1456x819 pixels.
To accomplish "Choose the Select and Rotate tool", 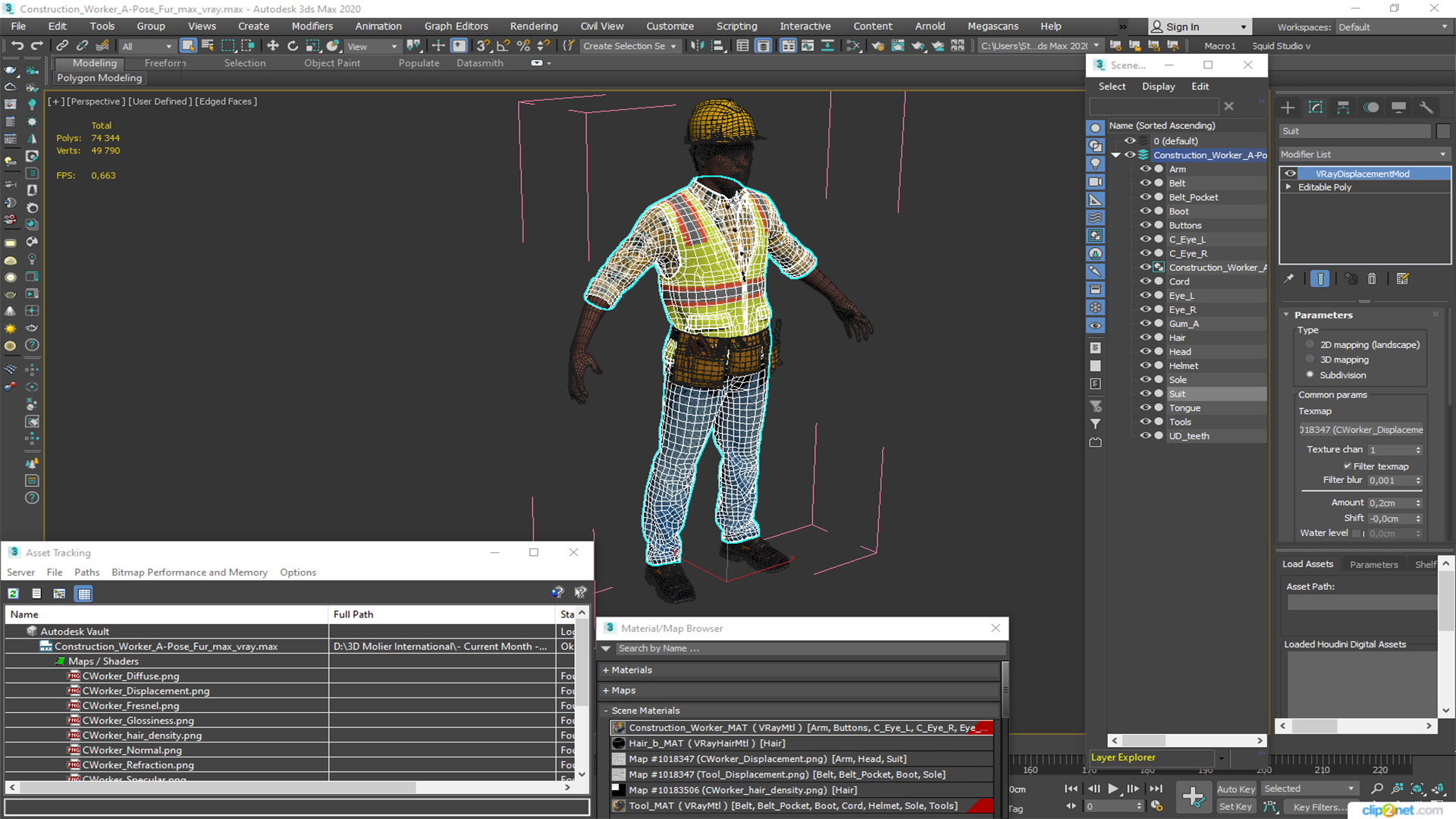I will click(293, 45).
